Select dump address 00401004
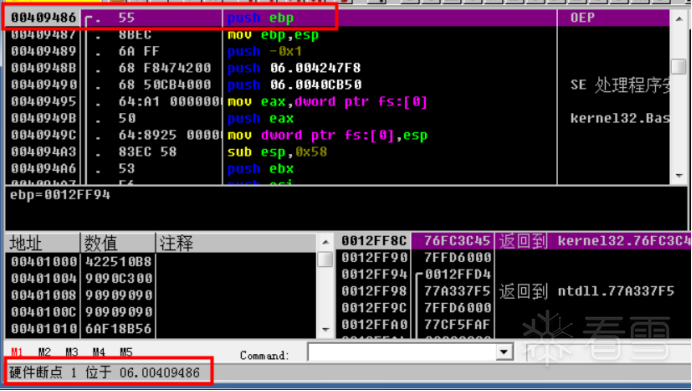 43,278
